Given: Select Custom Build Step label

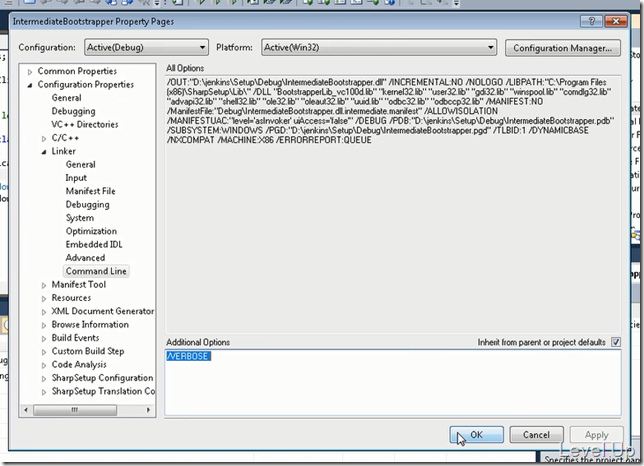Looking at the screenshot, I should 88,351.
